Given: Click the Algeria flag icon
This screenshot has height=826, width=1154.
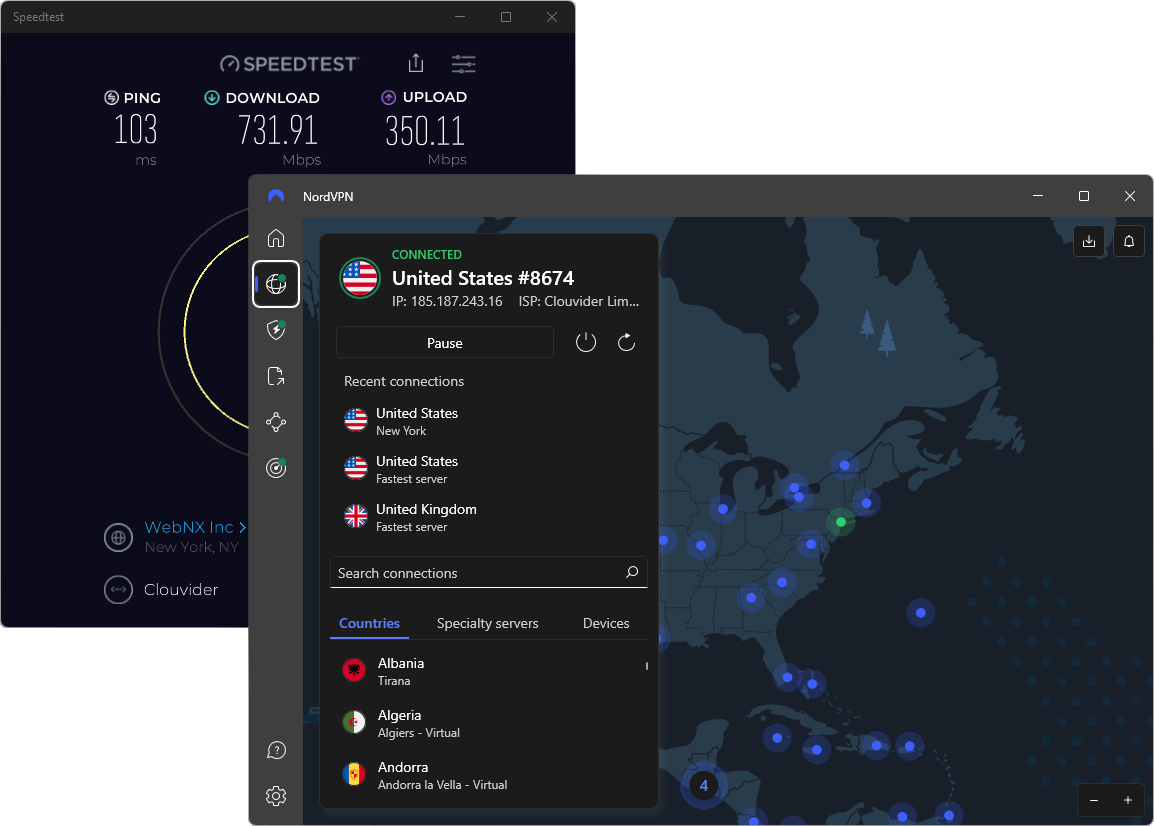Looking at the screenshot, I should [x=354, y=722].
